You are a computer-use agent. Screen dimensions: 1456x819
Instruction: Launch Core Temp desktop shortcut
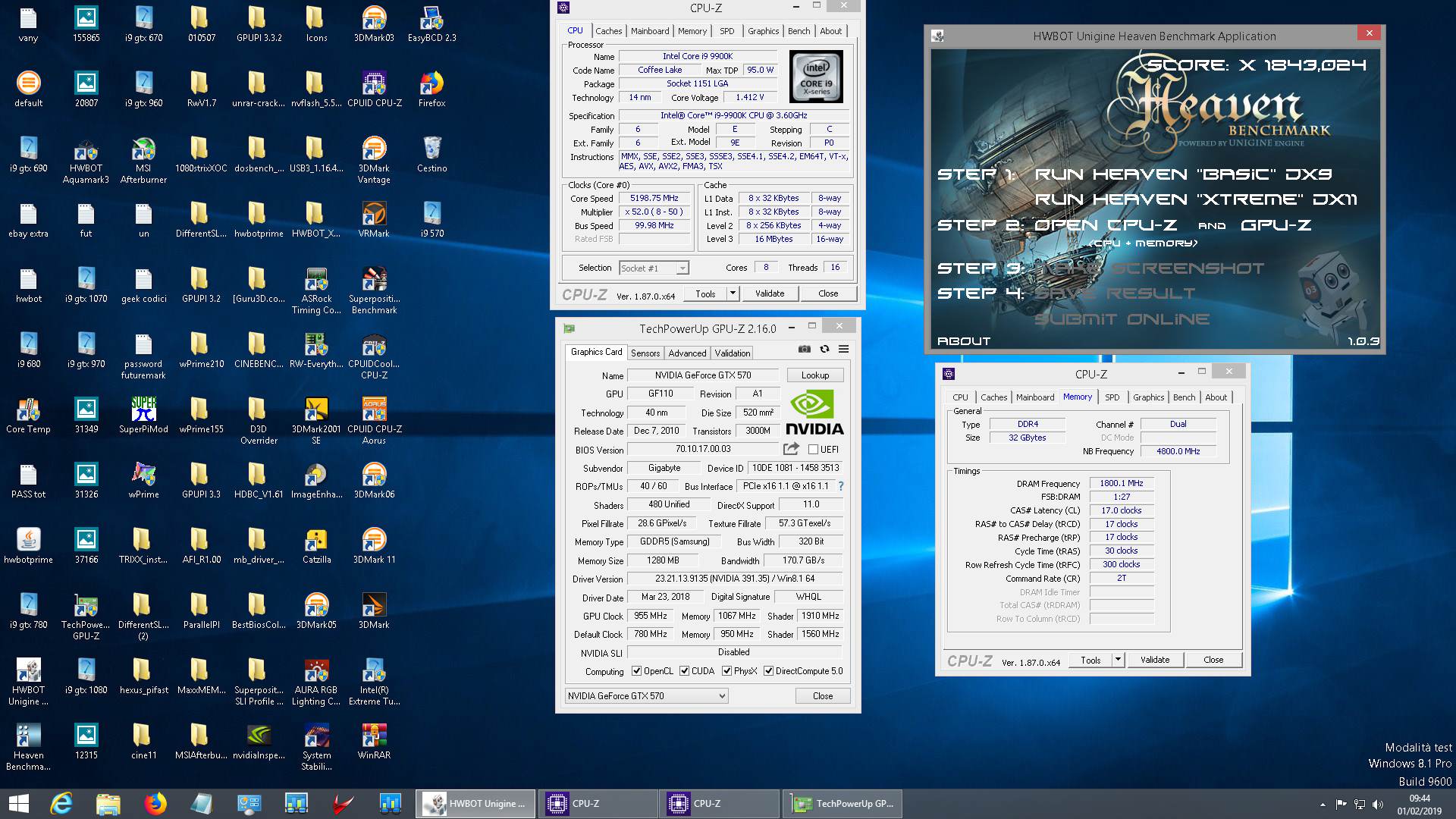pyautogui.click(x=28, y=416)
